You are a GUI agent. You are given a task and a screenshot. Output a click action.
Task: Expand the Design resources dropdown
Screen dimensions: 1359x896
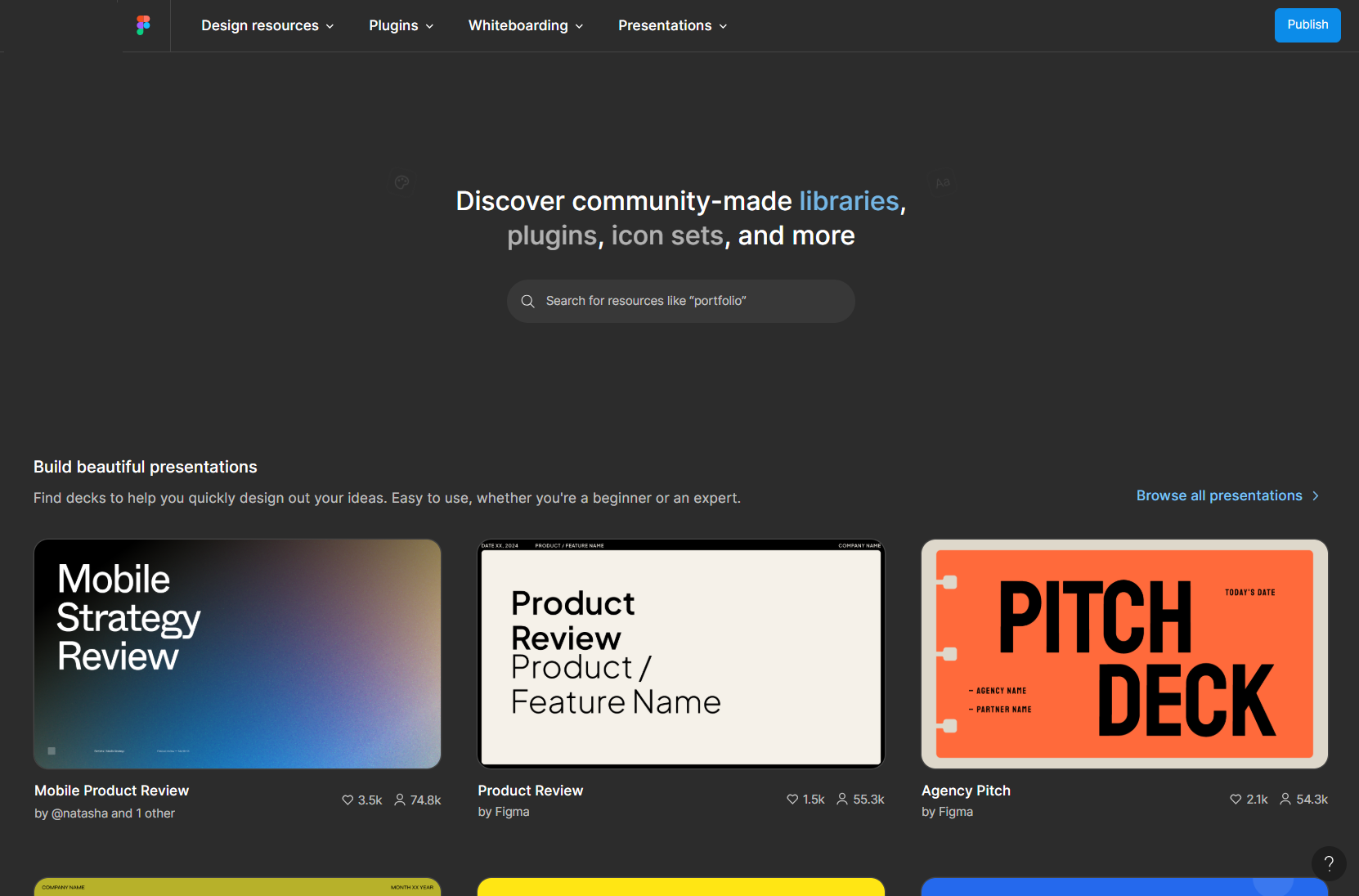coord(267,25)
